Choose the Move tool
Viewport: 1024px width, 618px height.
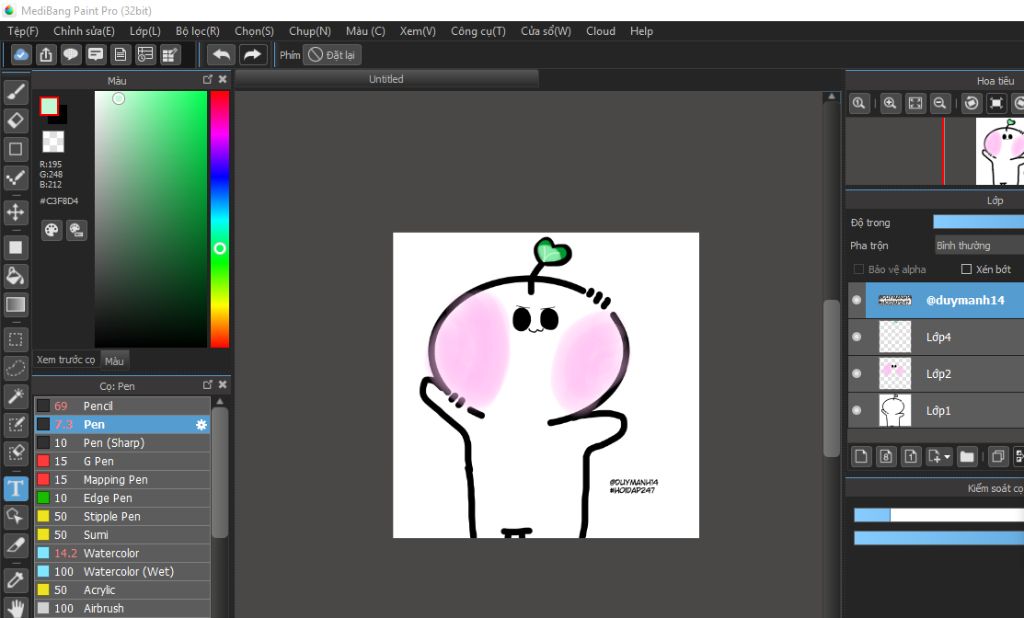(x=16, y=212)
